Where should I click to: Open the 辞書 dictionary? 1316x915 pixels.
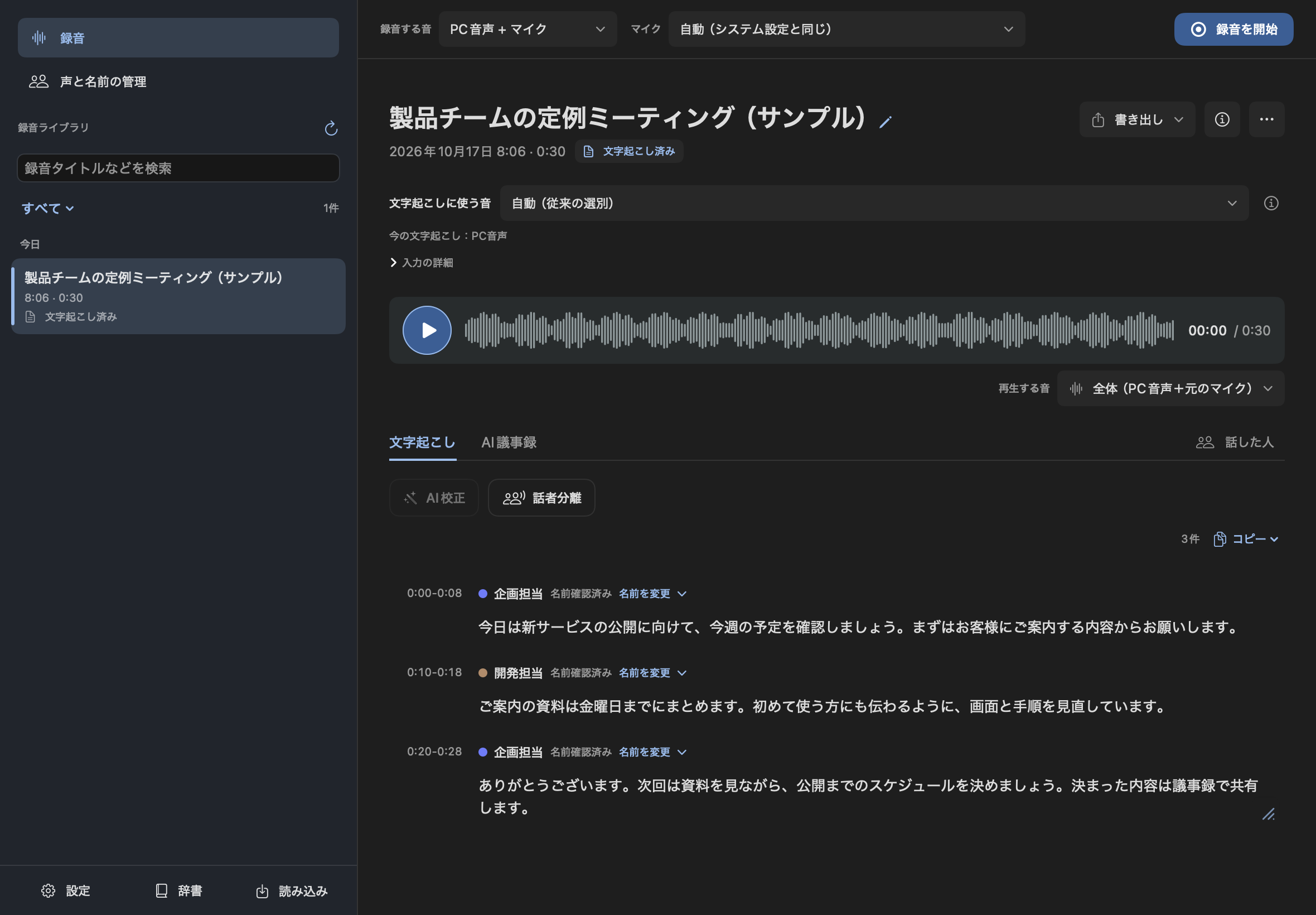(x=179, y=890)
